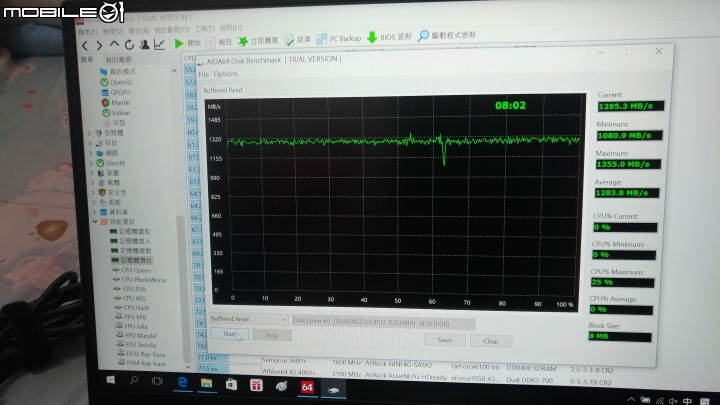Screen dimensions: 720x405
Task: Collapse the 效能測試 benchmark tree node
Action: click(95, 221)
